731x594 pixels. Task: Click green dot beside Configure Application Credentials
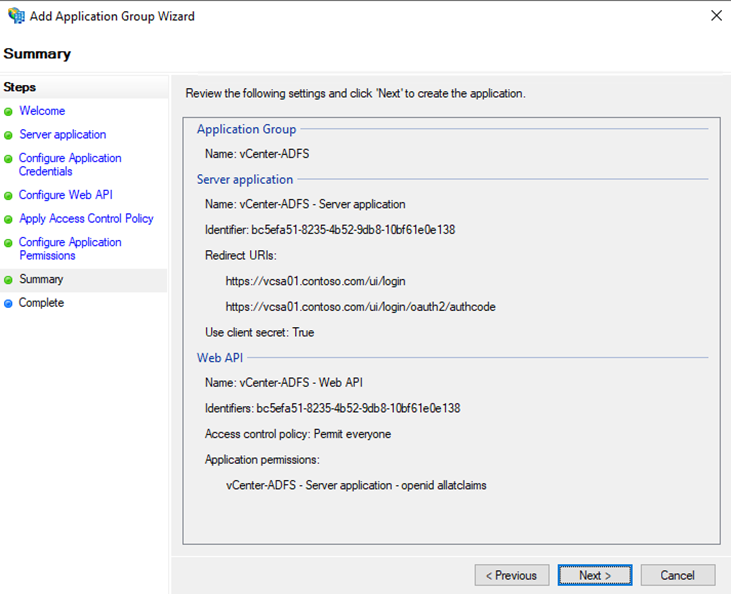(x=8, y=159)
